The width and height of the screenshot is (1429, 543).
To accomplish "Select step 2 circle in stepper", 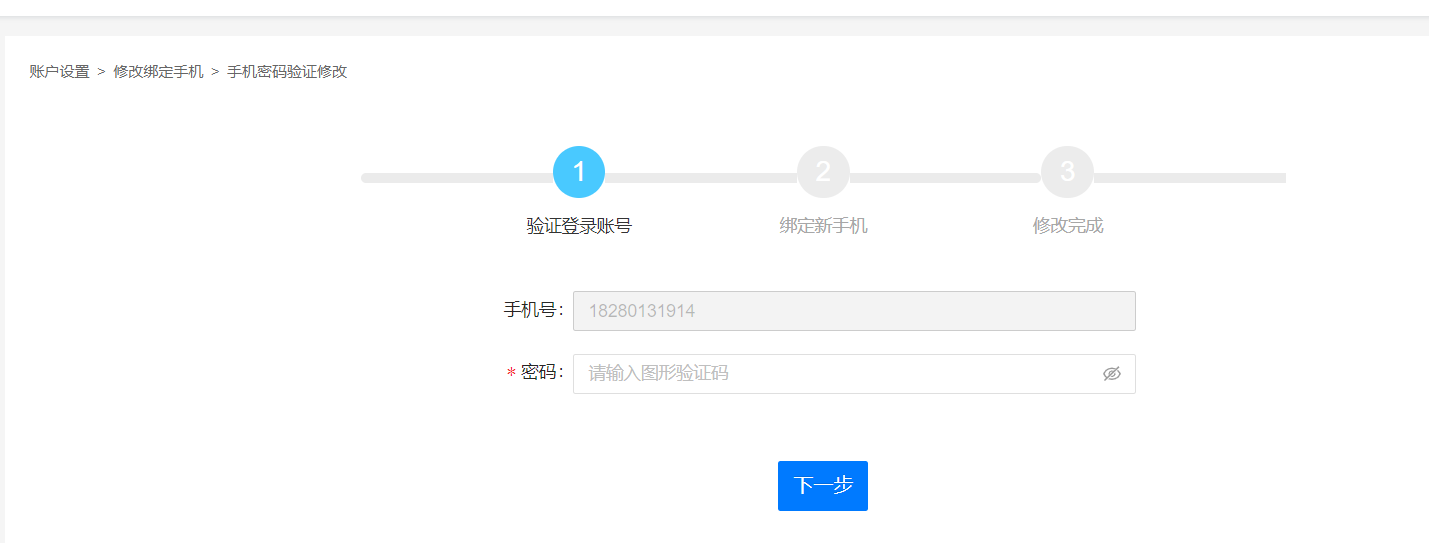I will click(823, 172).
